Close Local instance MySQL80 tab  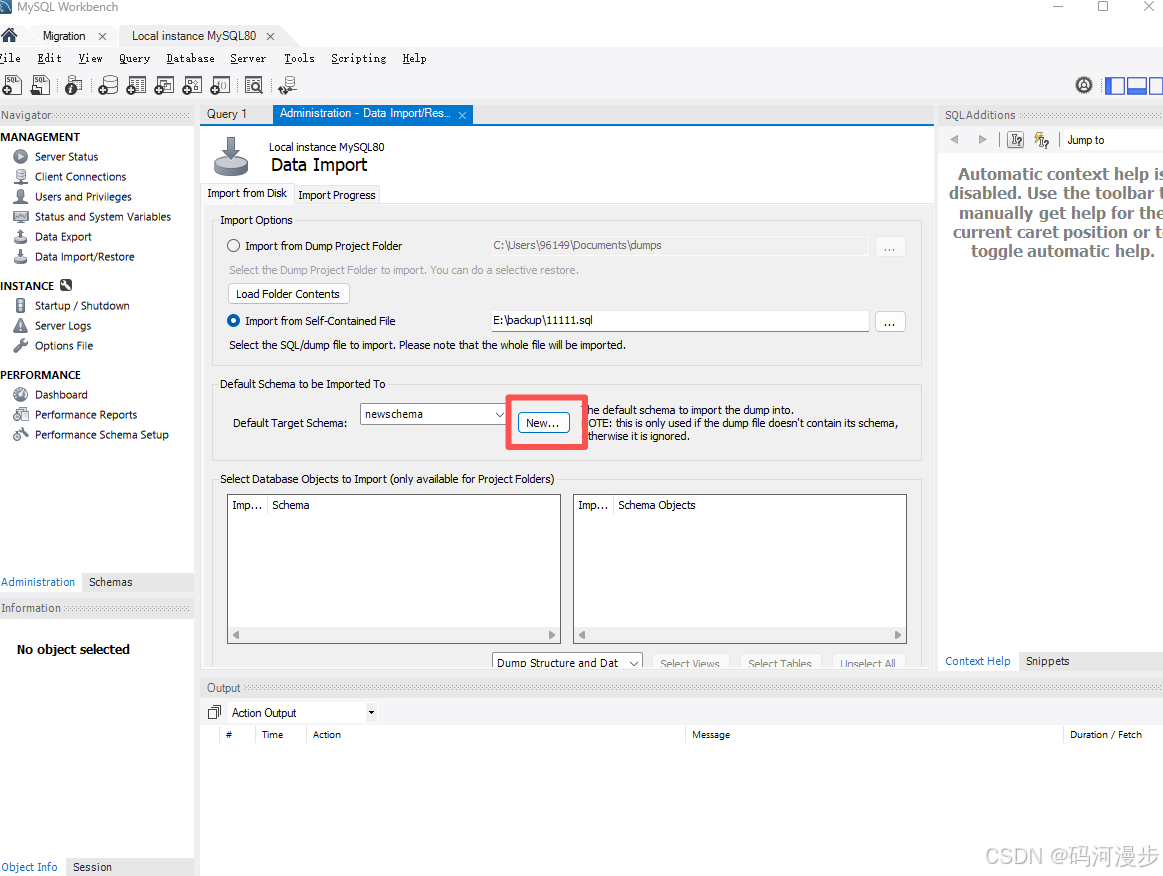tap(270, 36)
